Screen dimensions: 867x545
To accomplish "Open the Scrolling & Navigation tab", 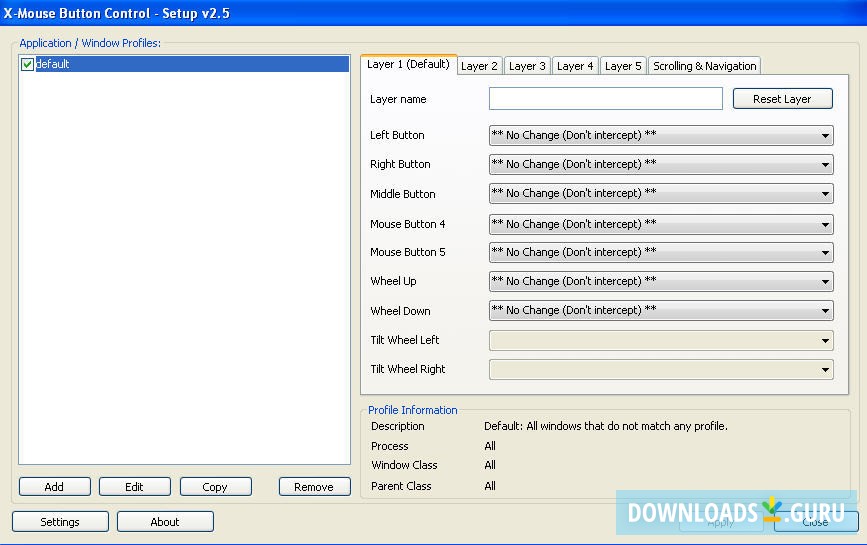I will point(704,66).
